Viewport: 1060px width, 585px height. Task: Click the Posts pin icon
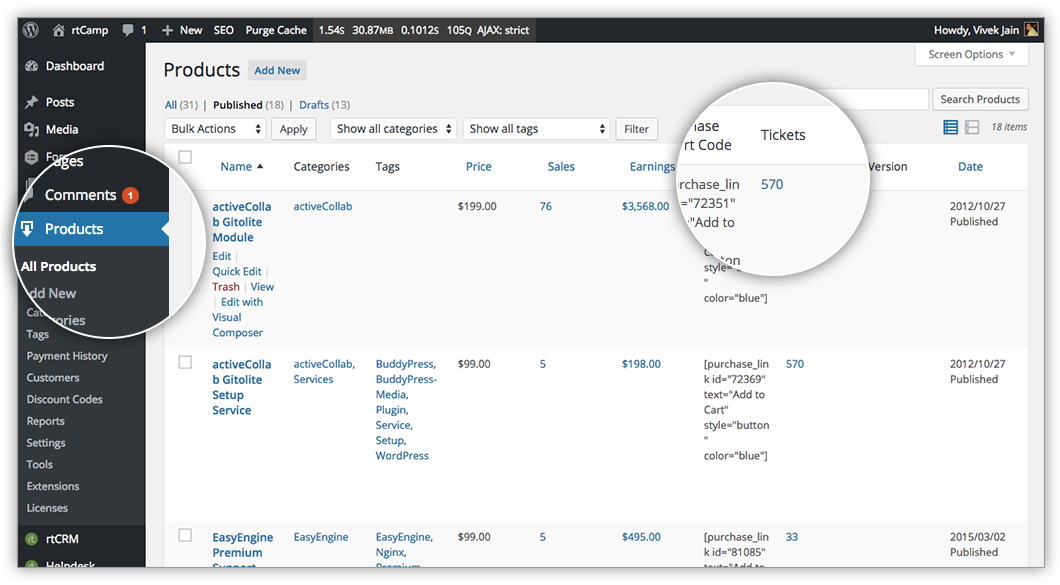click(x=32, y=102)
